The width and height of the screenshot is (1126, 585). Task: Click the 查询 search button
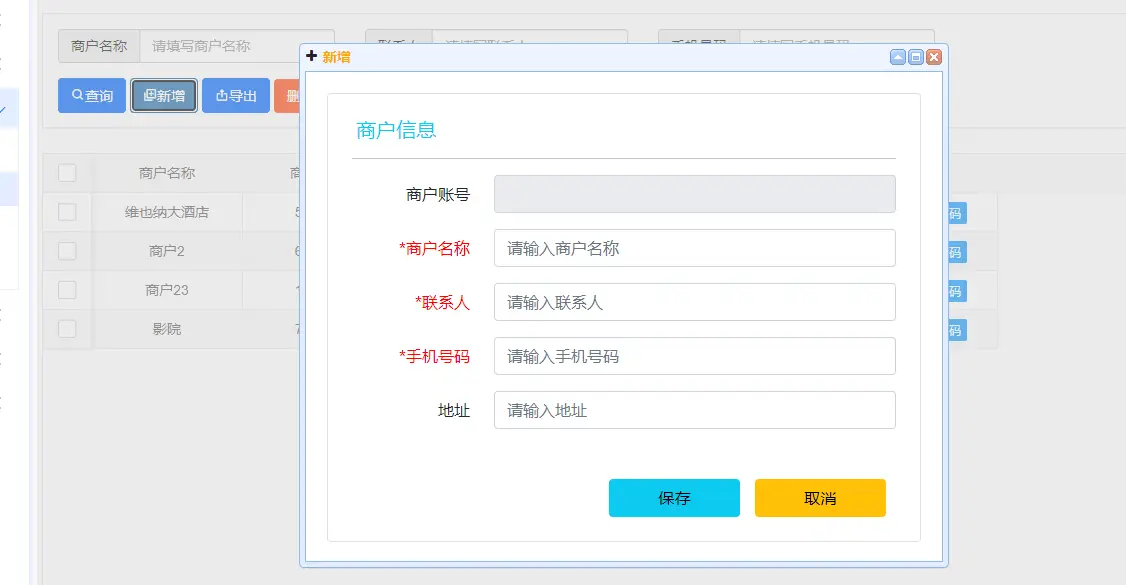92,96
